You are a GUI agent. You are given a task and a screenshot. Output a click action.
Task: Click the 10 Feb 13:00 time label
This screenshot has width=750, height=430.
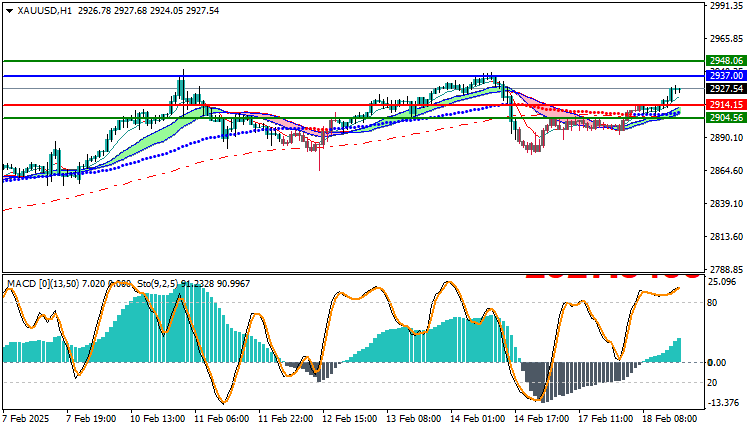[157, 419]
